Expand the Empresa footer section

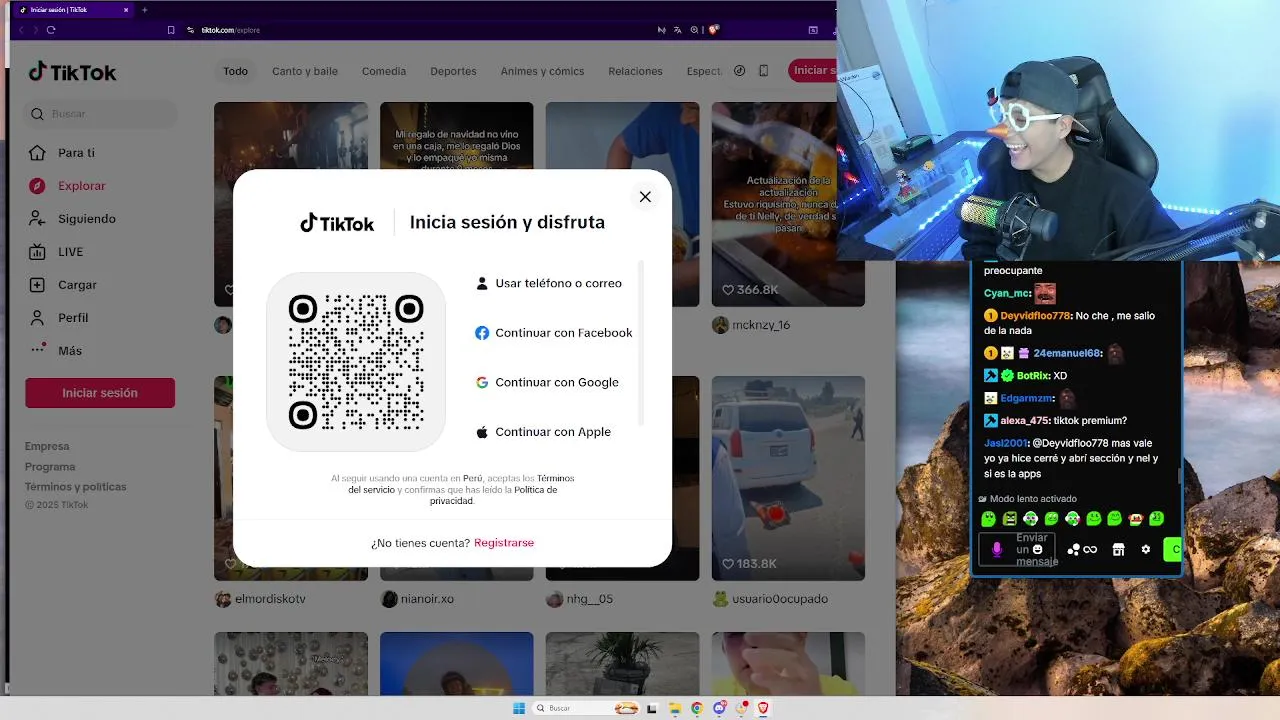tap(47, 446)
